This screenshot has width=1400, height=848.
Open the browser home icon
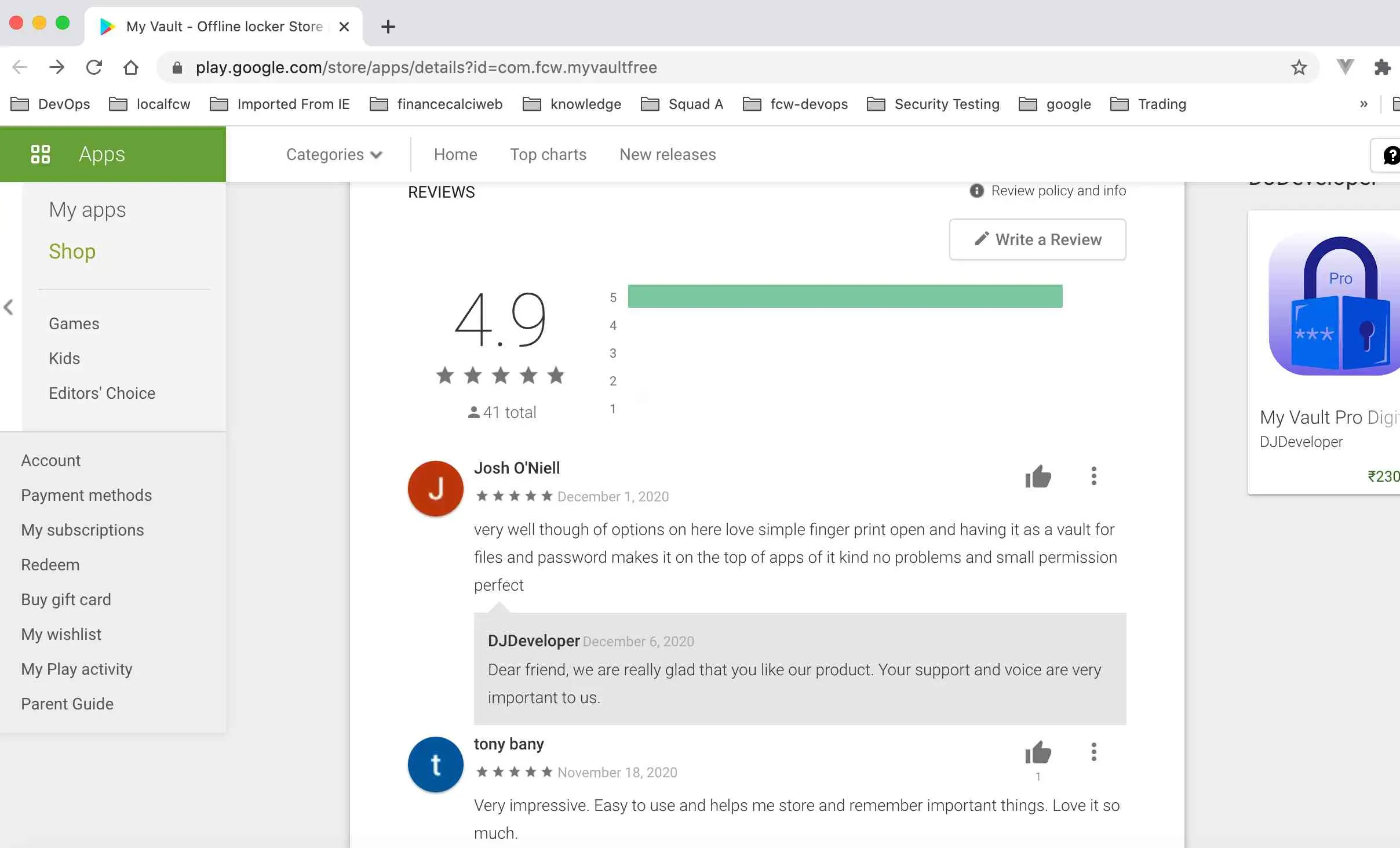tap(131, 67)
